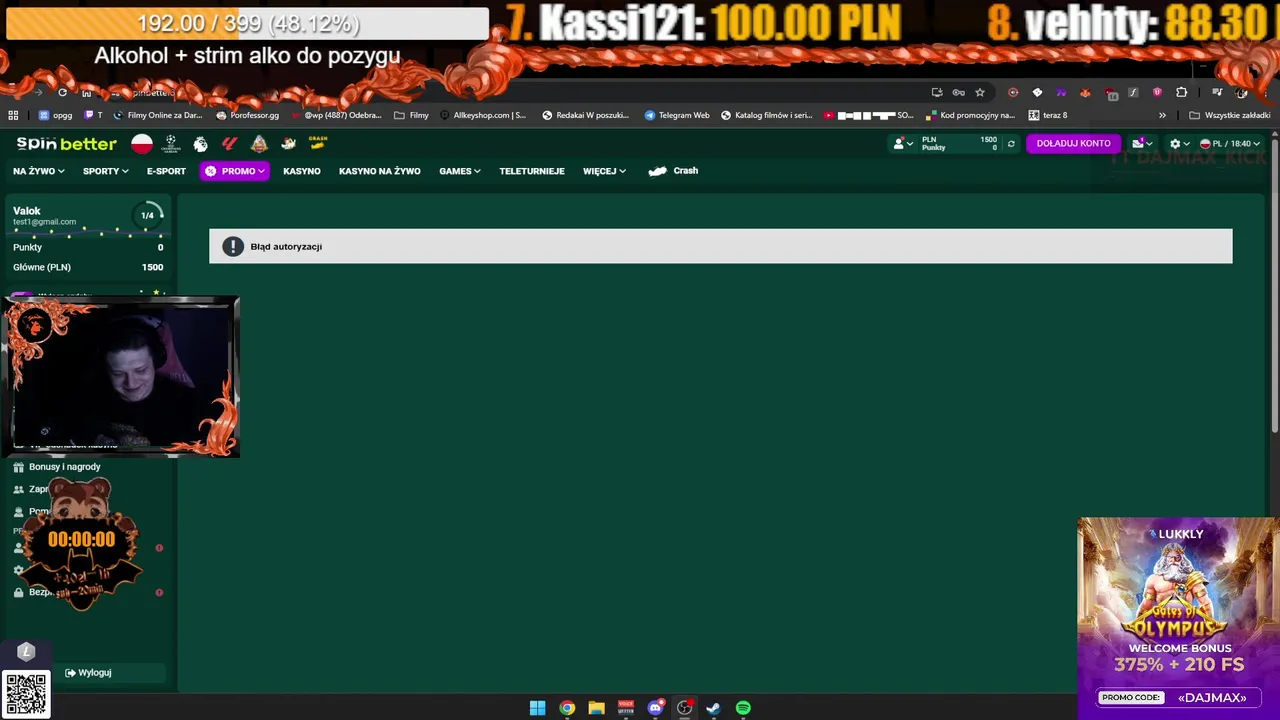Open File Explorer from the taskbar
Screen dimensions: 1280x720
[596, 708]
